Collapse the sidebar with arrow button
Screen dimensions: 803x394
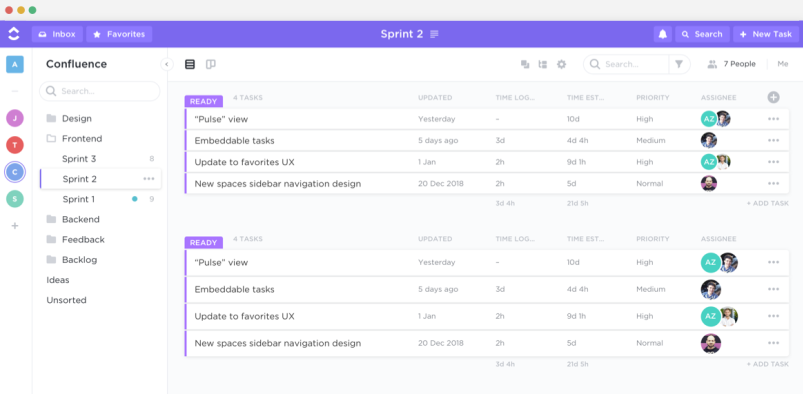[167, 64]
